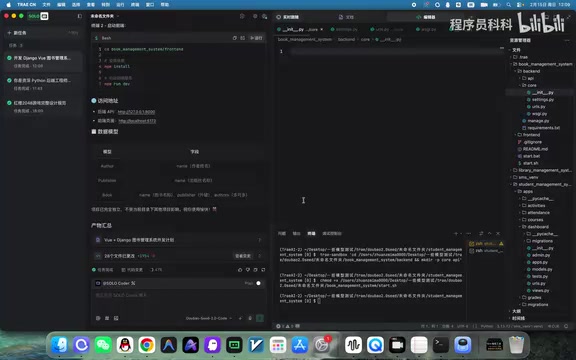Copy the Bash code block

coord(234,38)
